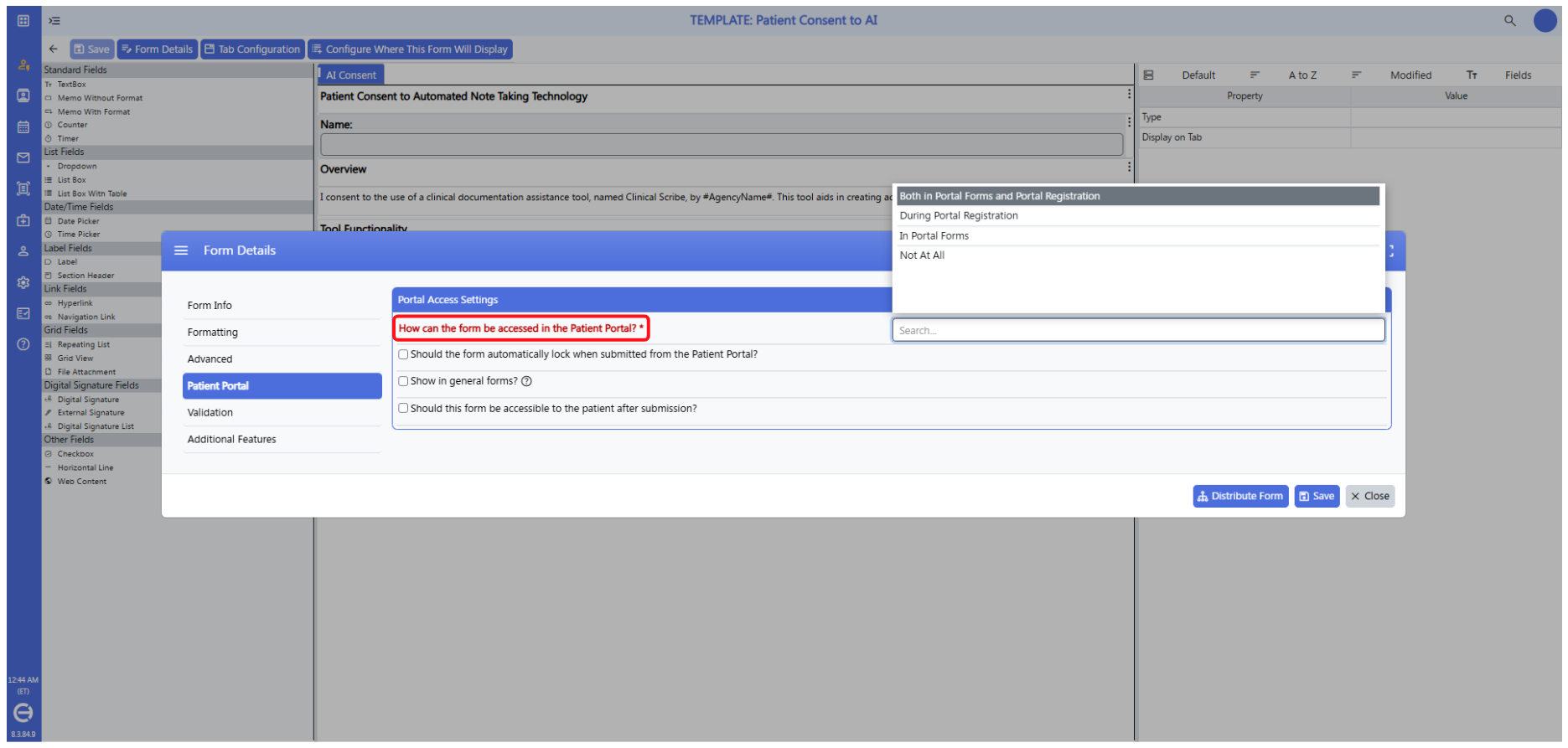Open the mail envelope icon in sidebar
Screen dimensions: 1568x748
[x=23, y=157]
